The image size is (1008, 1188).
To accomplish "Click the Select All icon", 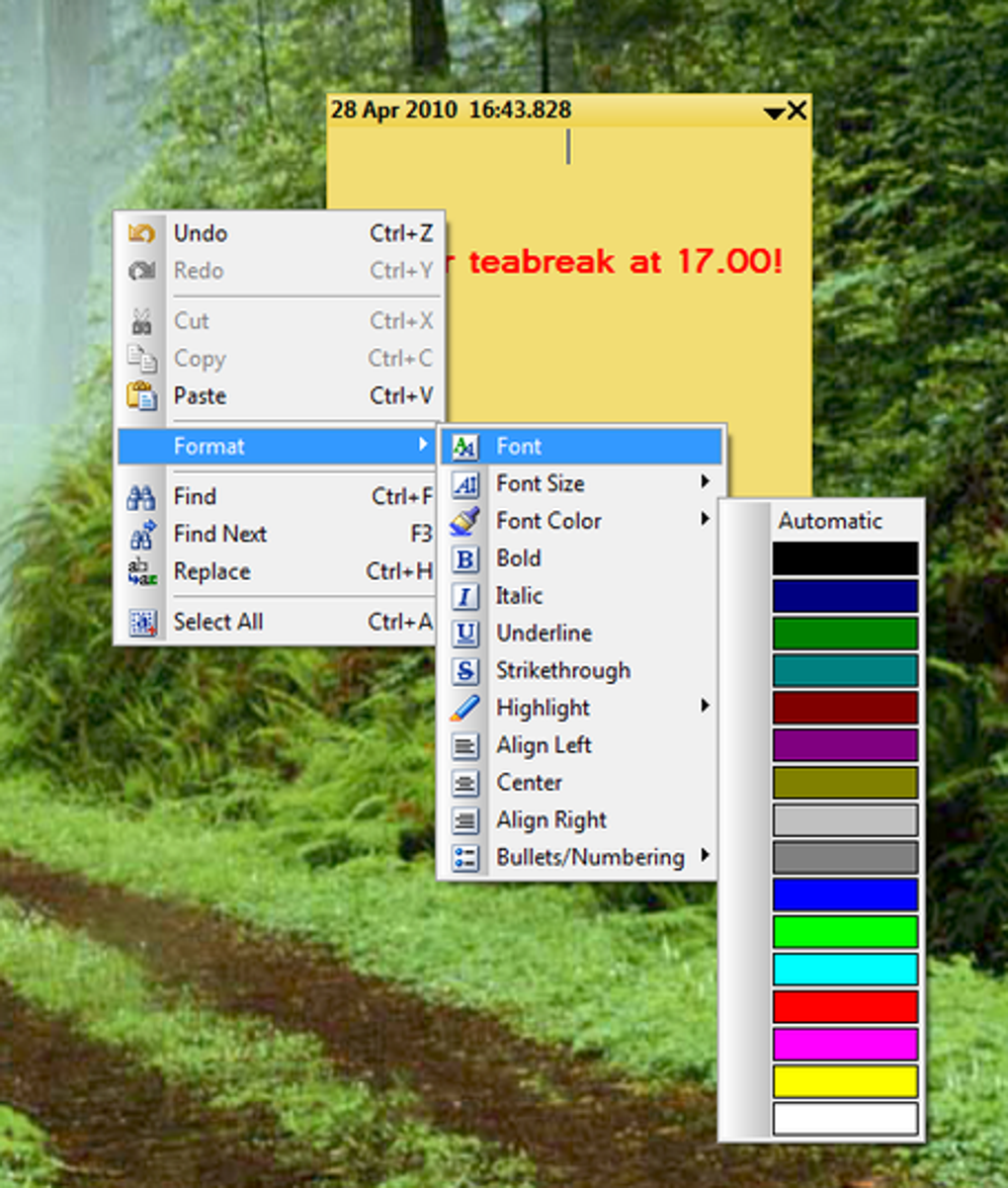I will coord(142,623).
